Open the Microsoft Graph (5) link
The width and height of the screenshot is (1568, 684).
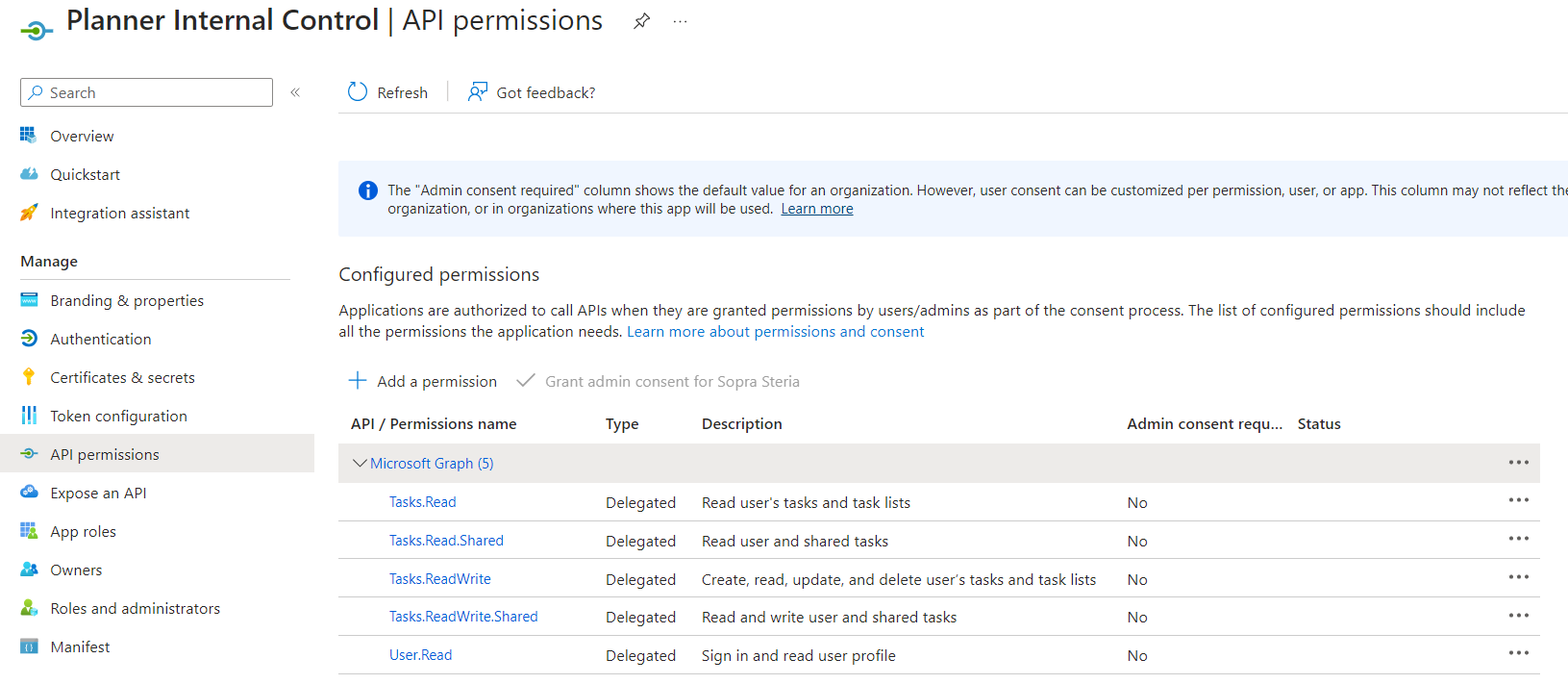[432, 463]
